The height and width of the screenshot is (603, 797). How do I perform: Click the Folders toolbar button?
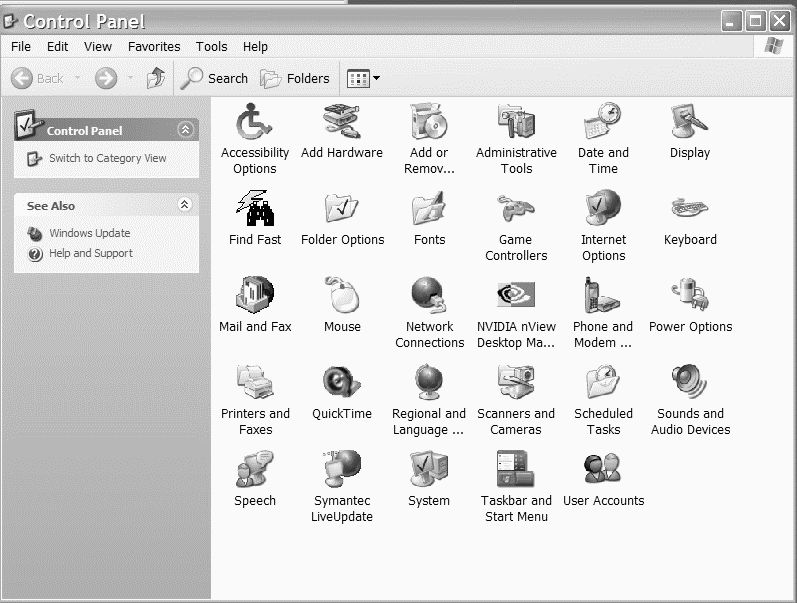coord(295,78)
